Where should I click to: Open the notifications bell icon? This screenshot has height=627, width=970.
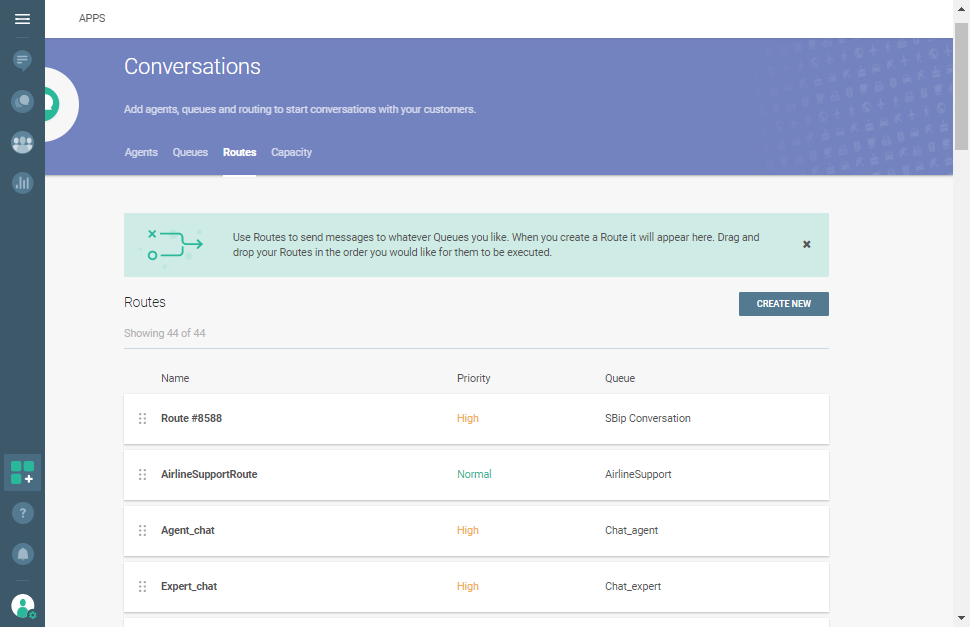point(22,554)
